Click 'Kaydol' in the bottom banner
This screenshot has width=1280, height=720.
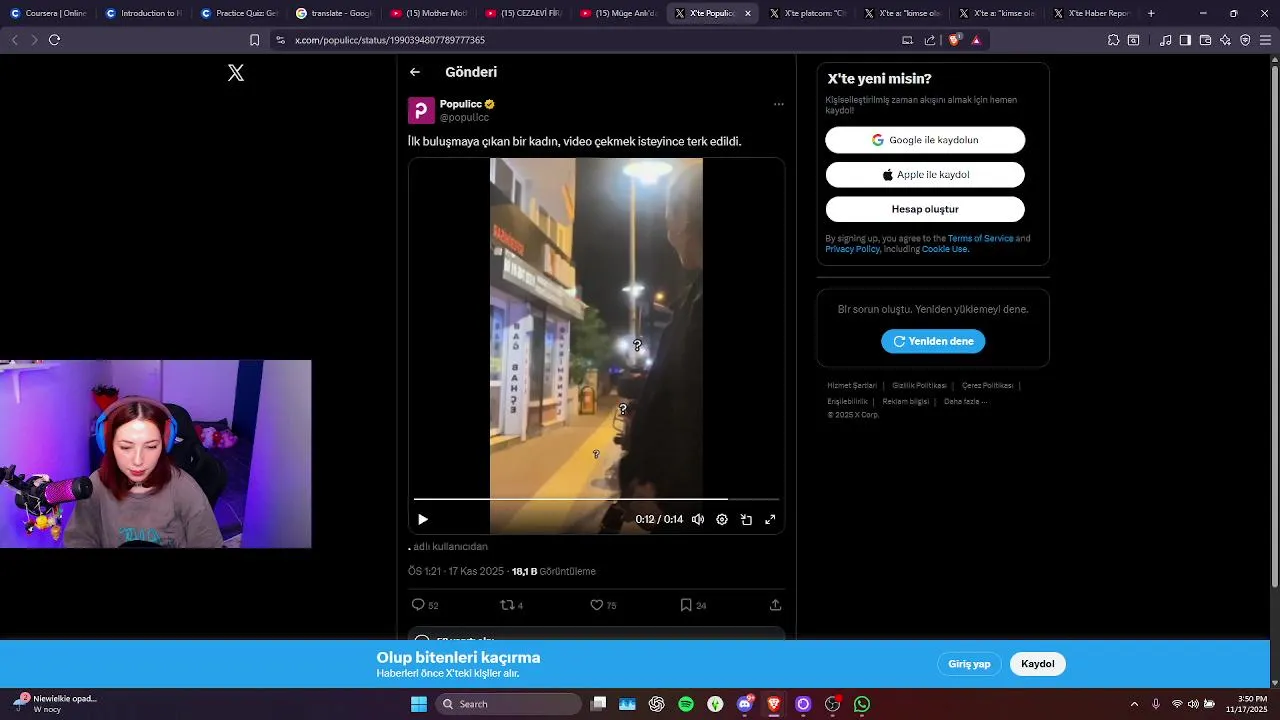(1038, 664)
